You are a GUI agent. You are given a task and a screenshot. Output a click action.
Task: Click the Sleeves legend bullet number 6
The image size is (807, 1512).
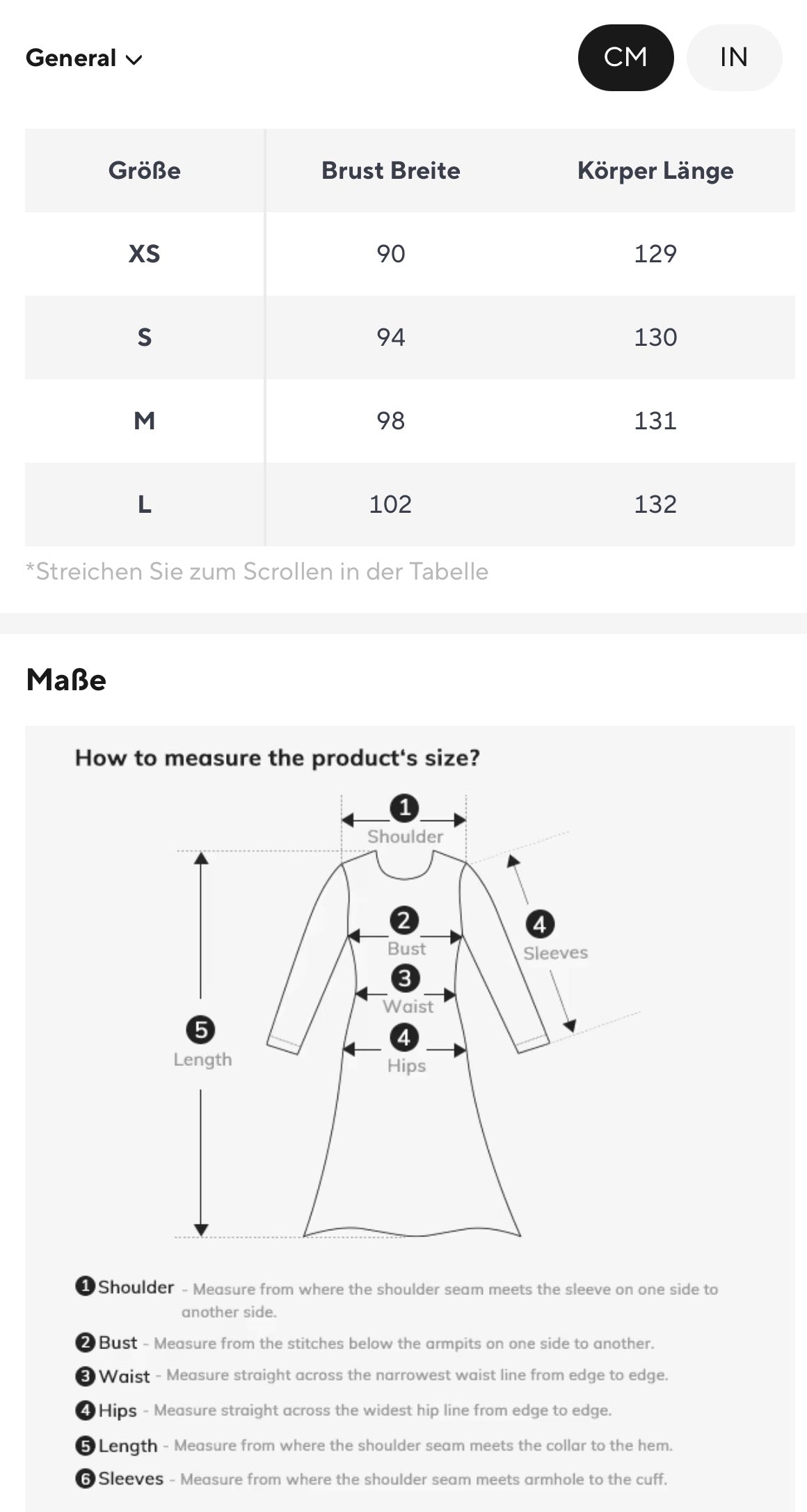point(85,1478)
